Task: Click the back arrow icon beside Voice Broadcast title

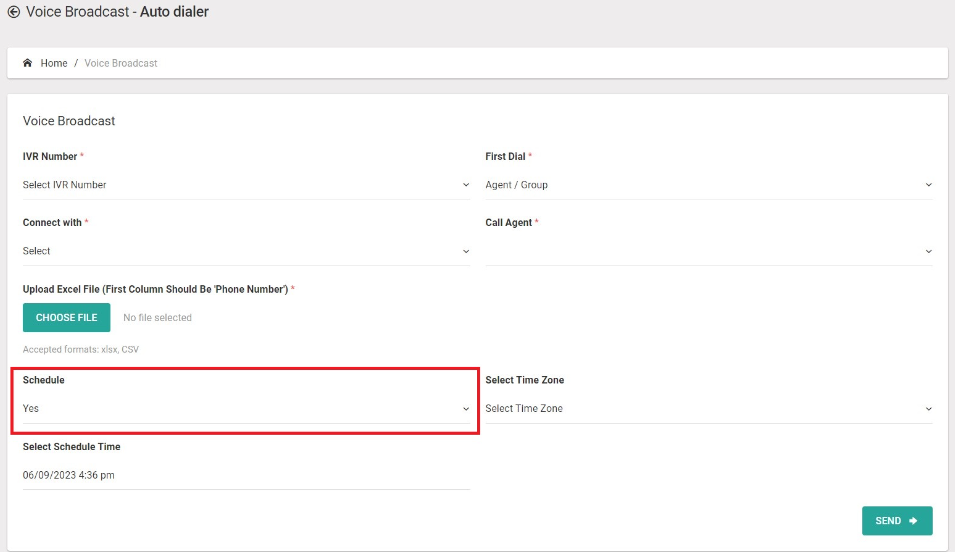Action: pos(13,12)
